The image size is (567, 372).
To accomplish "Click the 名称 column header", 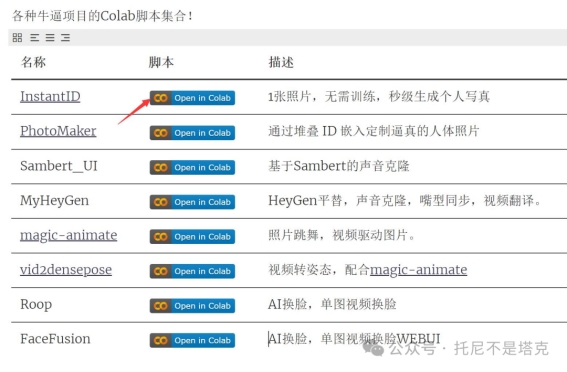I will (x=33, y=62).
